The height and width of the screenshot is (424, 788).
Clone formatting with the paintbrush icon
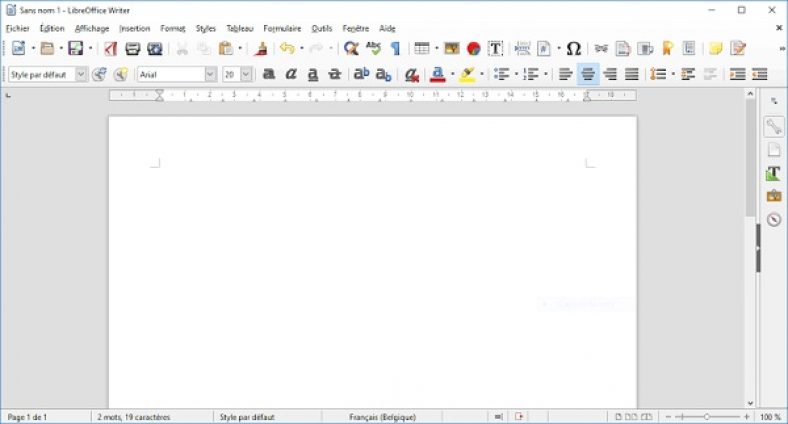[x=261, y=48]
